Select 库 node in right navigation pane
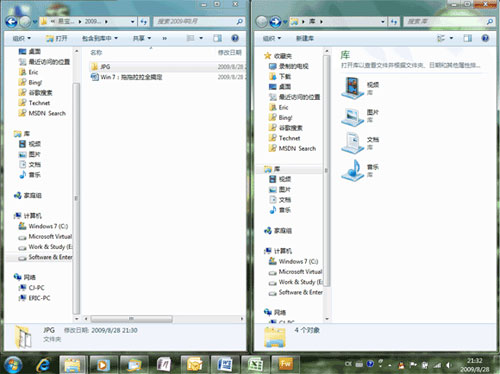500x374 pixels. [272, 169]
